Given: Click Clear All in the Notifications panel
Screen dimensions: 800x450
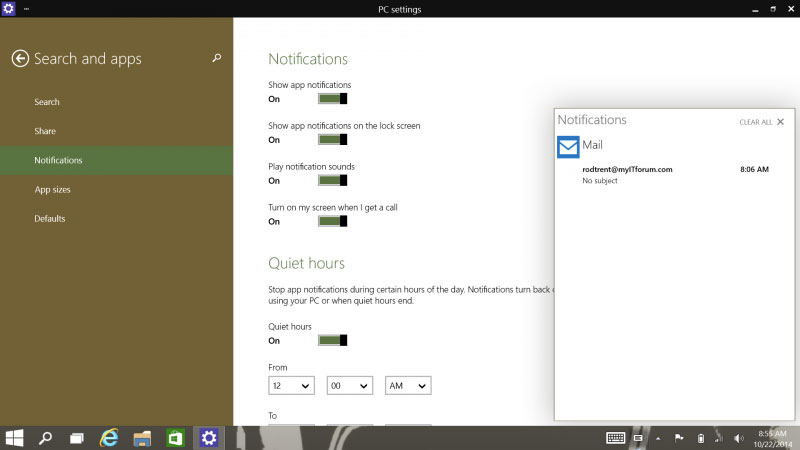Looking at the screenshot, I should 755,122.
